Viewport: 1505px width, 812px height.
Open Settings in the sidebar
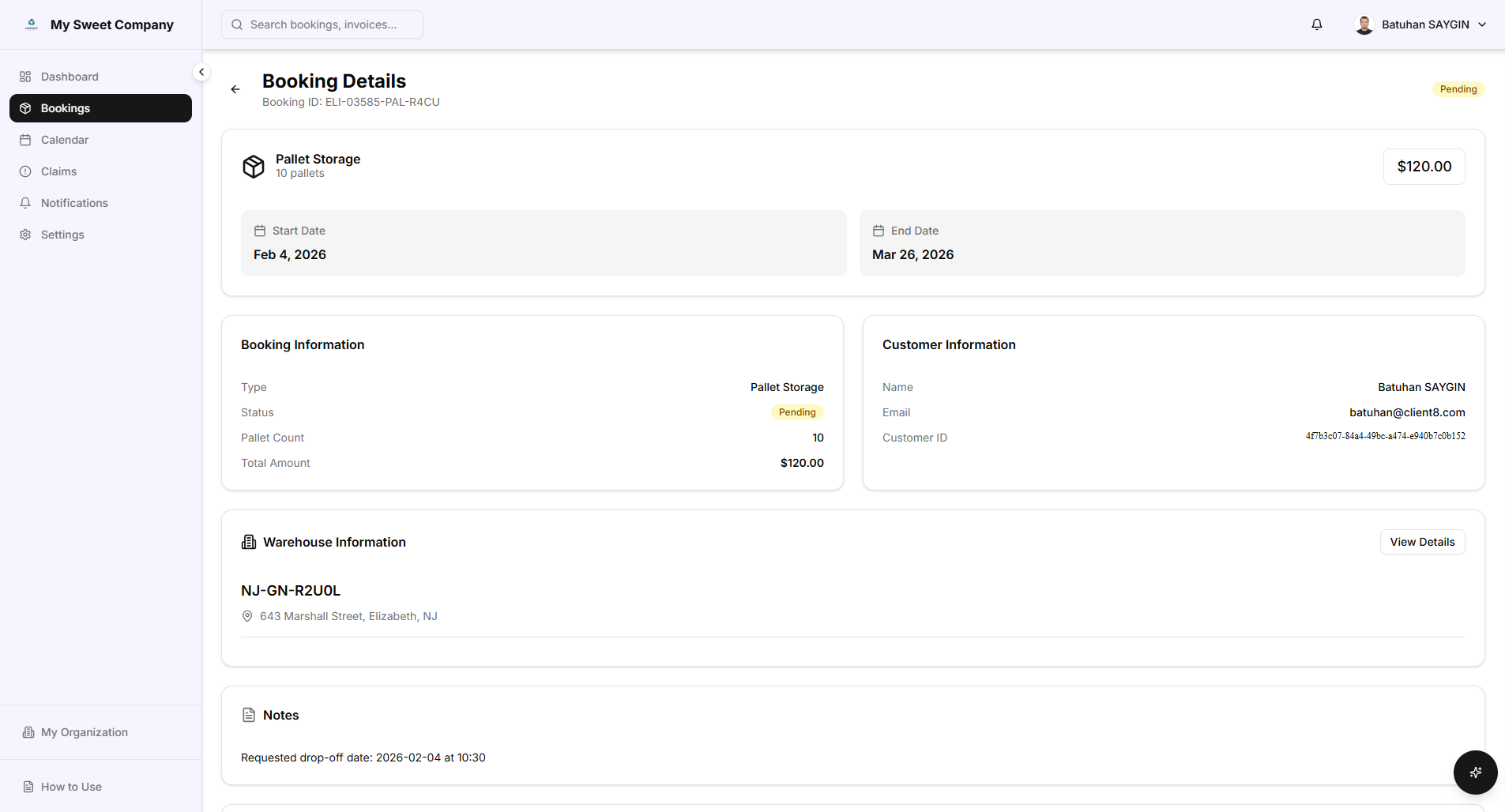tap(100, 235)
